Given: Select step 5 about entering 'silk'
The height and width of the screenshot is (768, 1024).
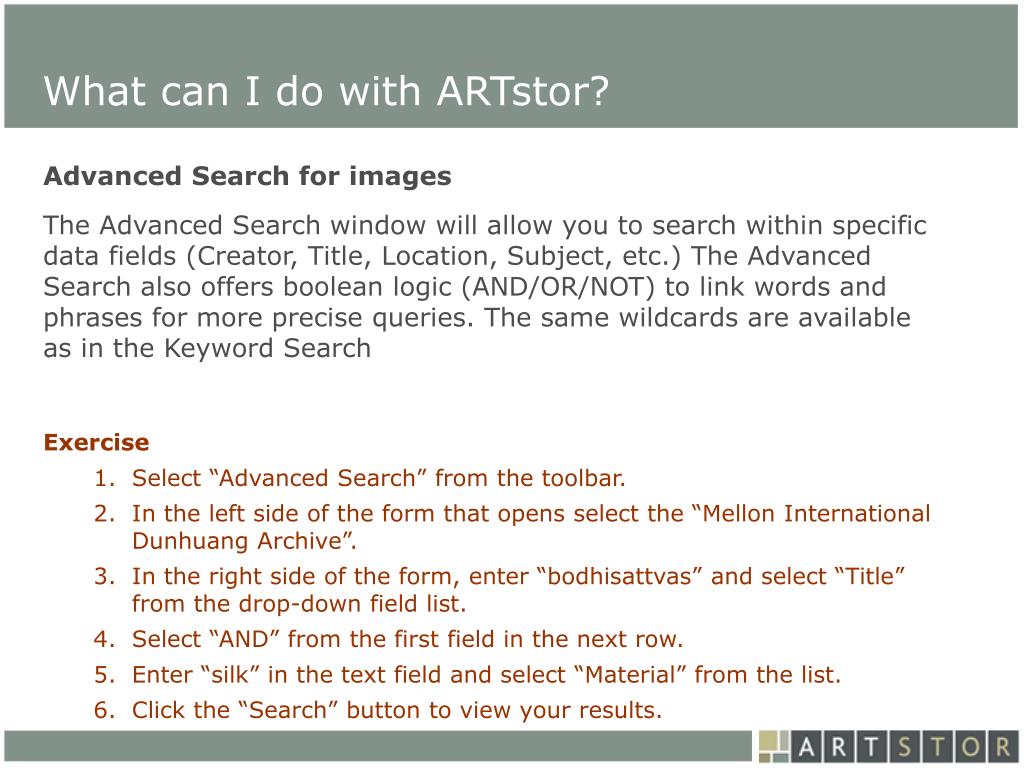Looking at the screenshot, I should coord(468,674).
